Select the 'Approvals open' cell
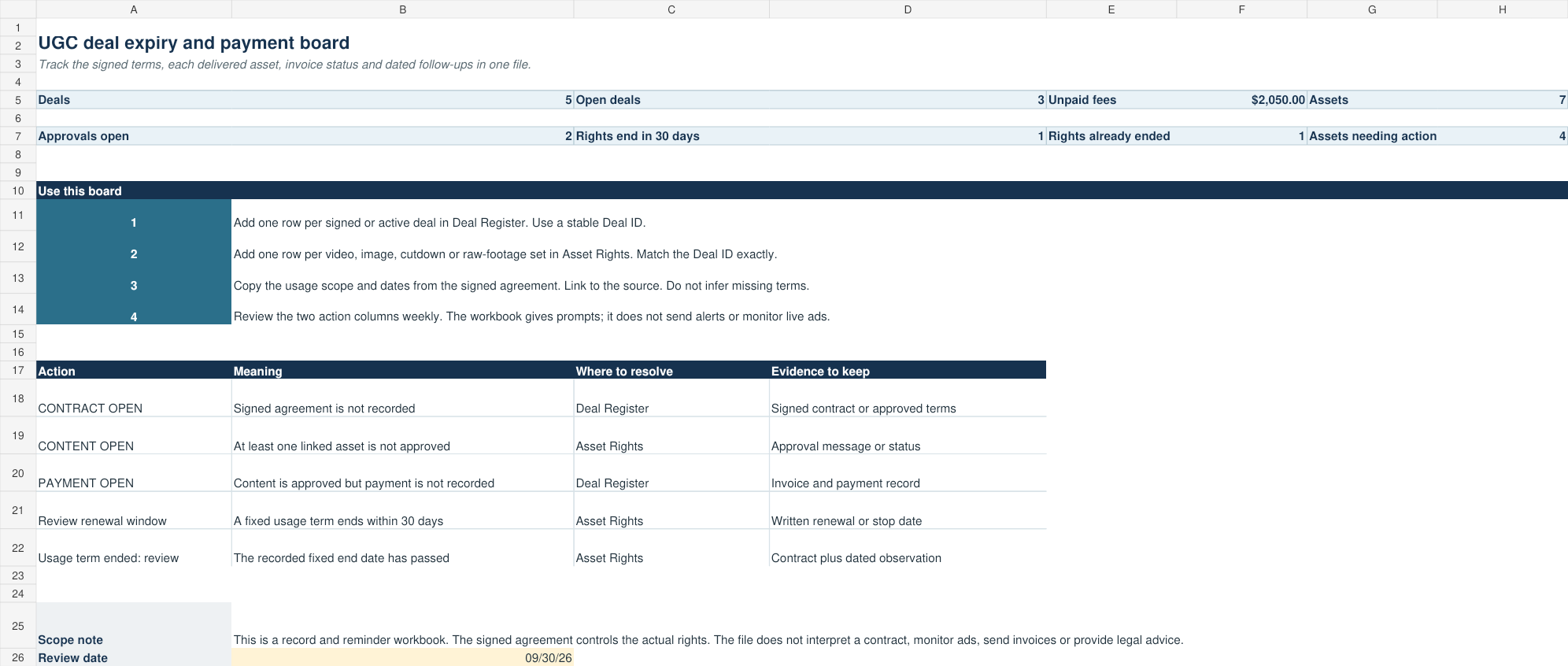Viewport: 1568px width, 666px height. (x=134, y=136)
